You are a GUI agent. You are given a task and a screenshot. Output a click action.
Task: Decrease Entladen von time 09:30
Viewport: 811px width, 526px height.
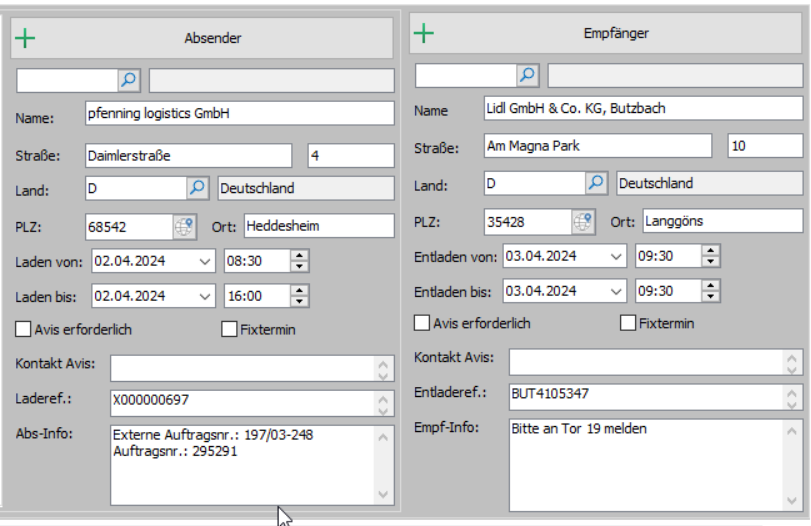click(711, 262)
